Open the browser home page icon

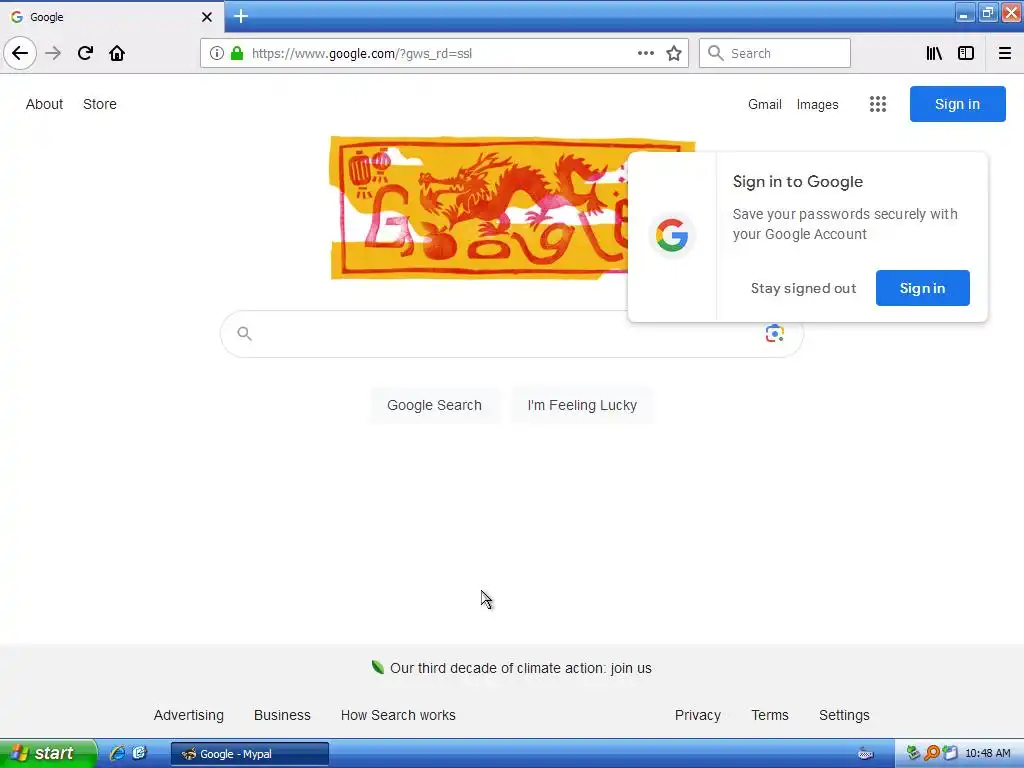point(117,53)
